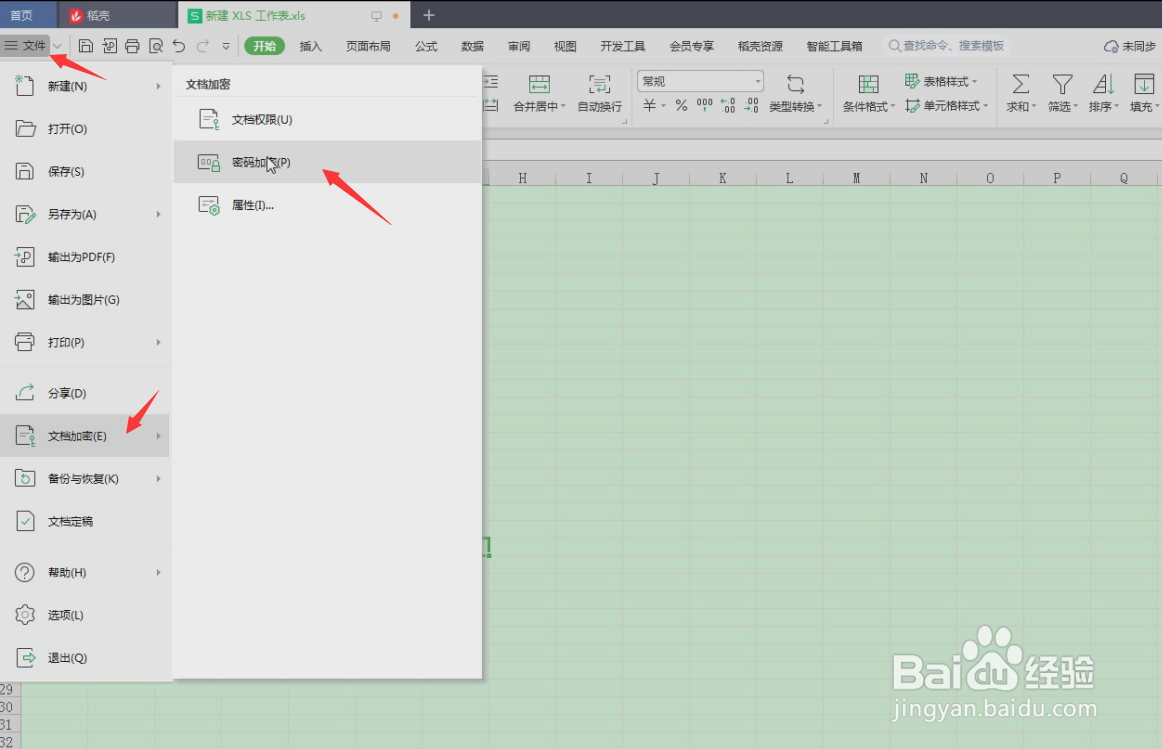Viewport: 1162px width, 749px height.
Task: Open 选项(L) settings entry
Action: click(x=85, y=615)
